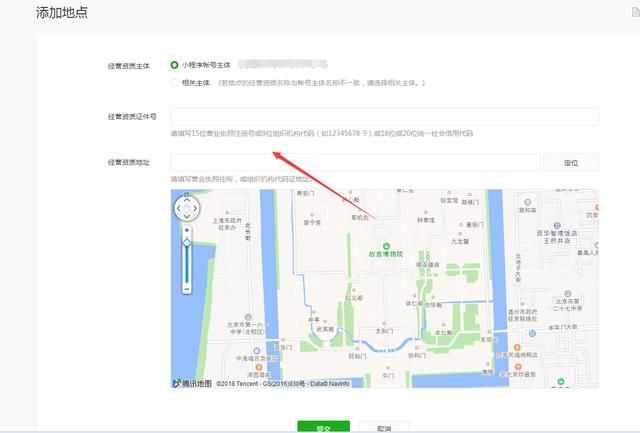Select the 小程序帐号主体 radio option
The width and height of the screenshot is (640, 433).
(x=174, y=65)
